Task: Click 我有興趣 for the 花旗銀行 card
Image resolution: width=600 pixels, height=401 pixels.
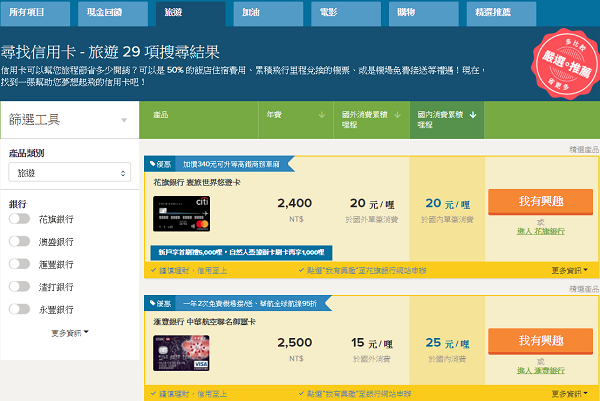Action: (x=540, y=201)
